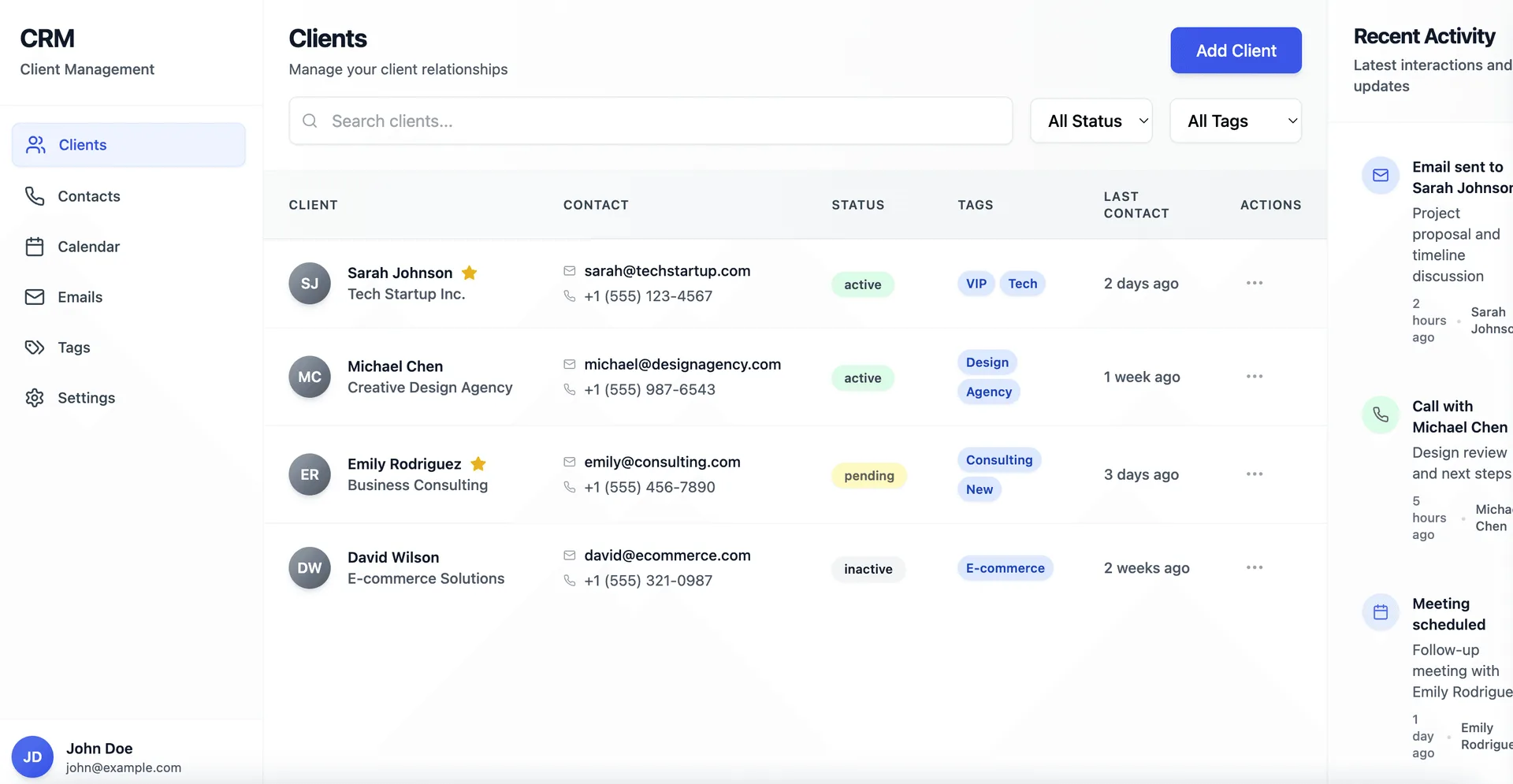Click the Consulting tag chip

coord(999,460)
